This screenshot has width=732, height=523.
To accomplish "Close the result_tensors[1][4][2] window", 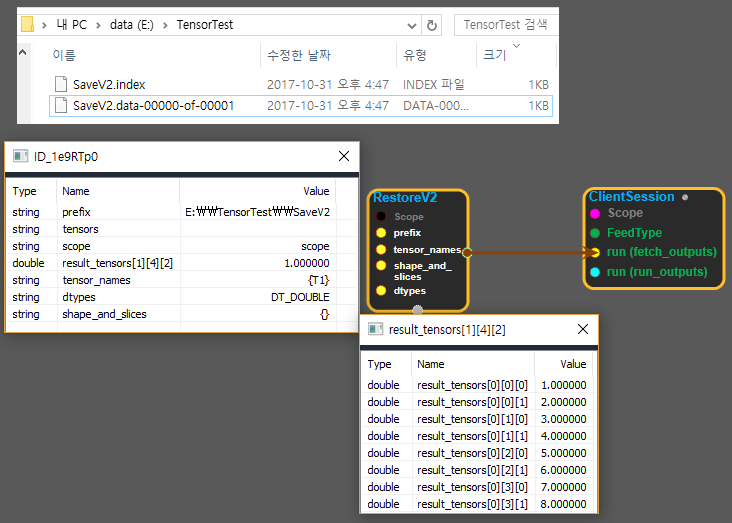I will [x=583, y=329].
